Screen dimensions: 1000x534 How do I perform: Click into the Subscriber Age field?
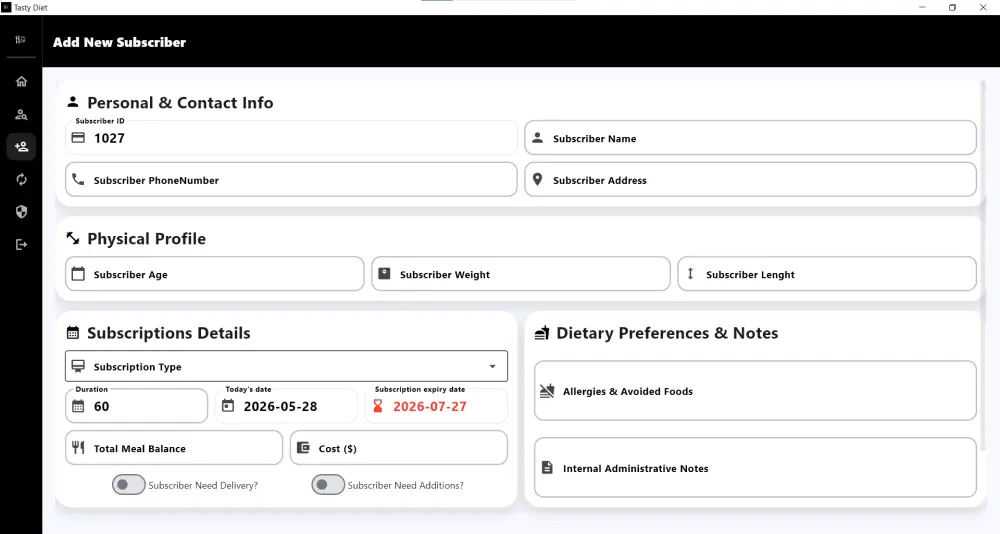coord(215,274)
